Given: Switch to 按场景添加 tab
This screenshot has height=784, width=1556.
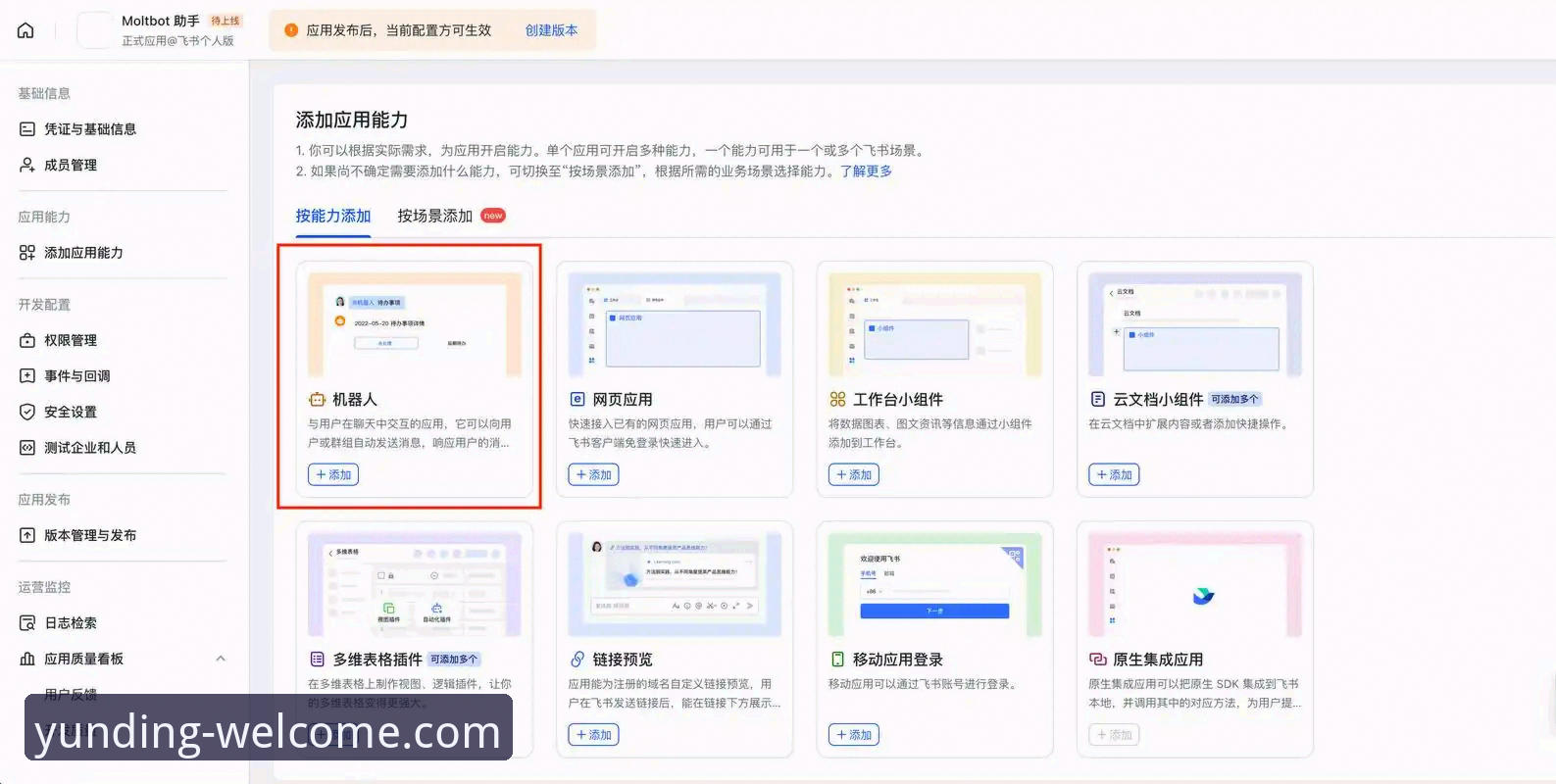Looking at the screenshot, I should [x=435, y=216].
